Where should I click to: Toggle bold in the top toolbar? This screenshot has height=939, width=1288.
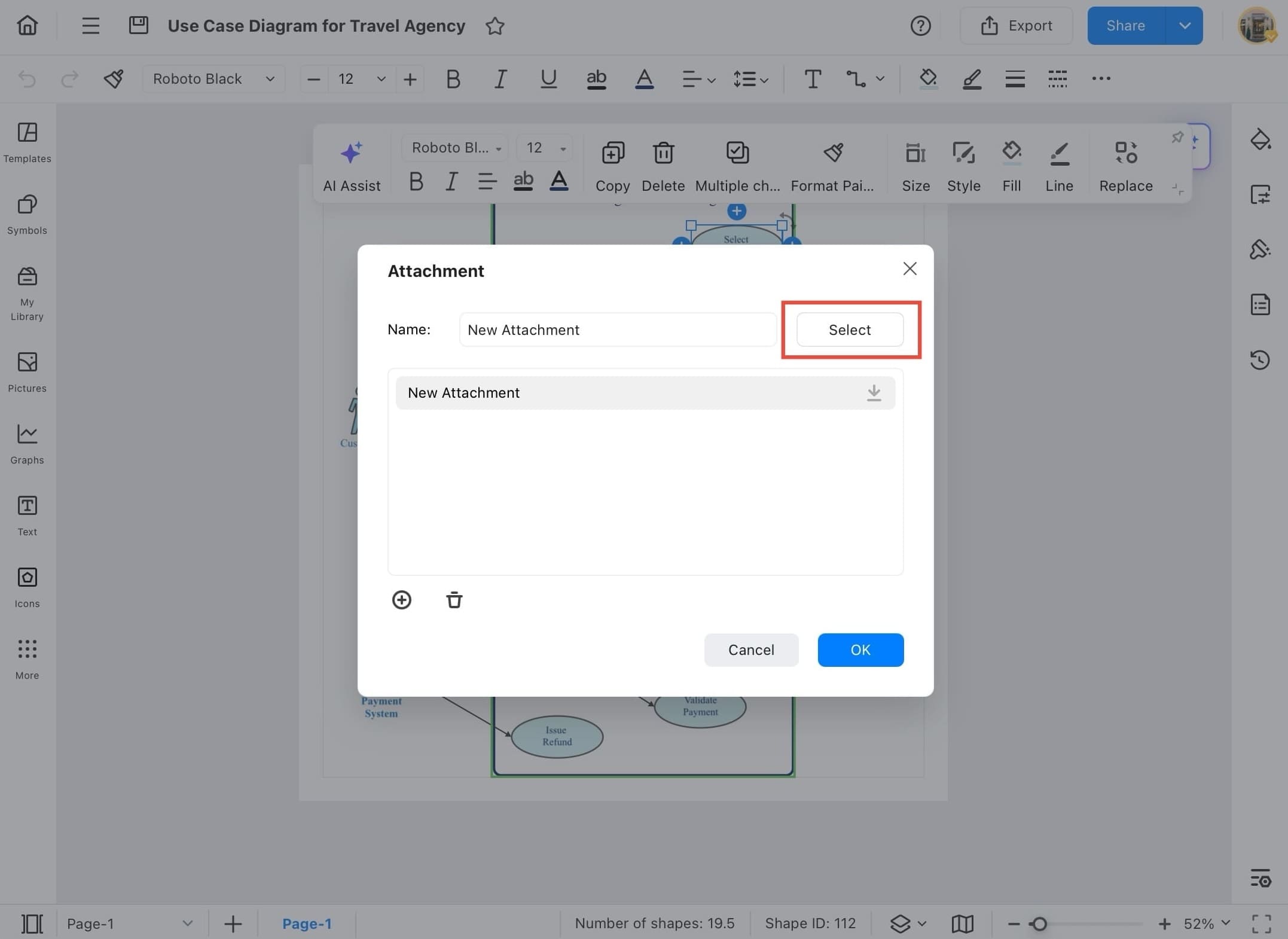point(453,79)
